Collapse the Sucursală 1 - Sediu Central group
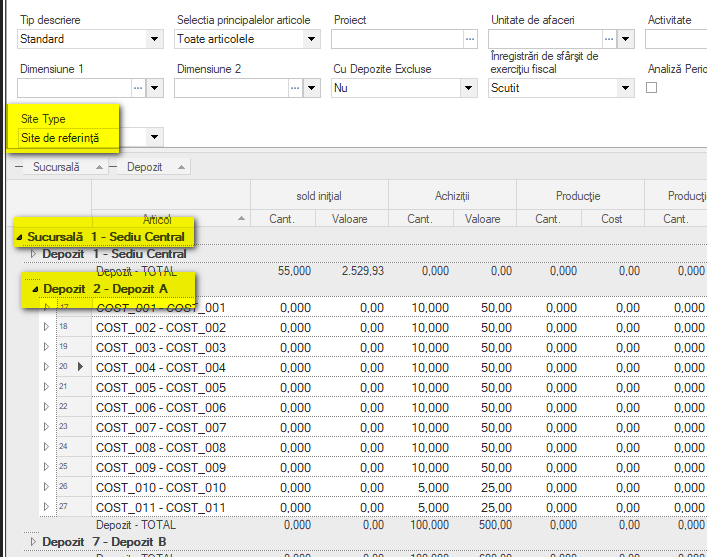The width and height of the screenshot is (707, 557). point(19,237)
